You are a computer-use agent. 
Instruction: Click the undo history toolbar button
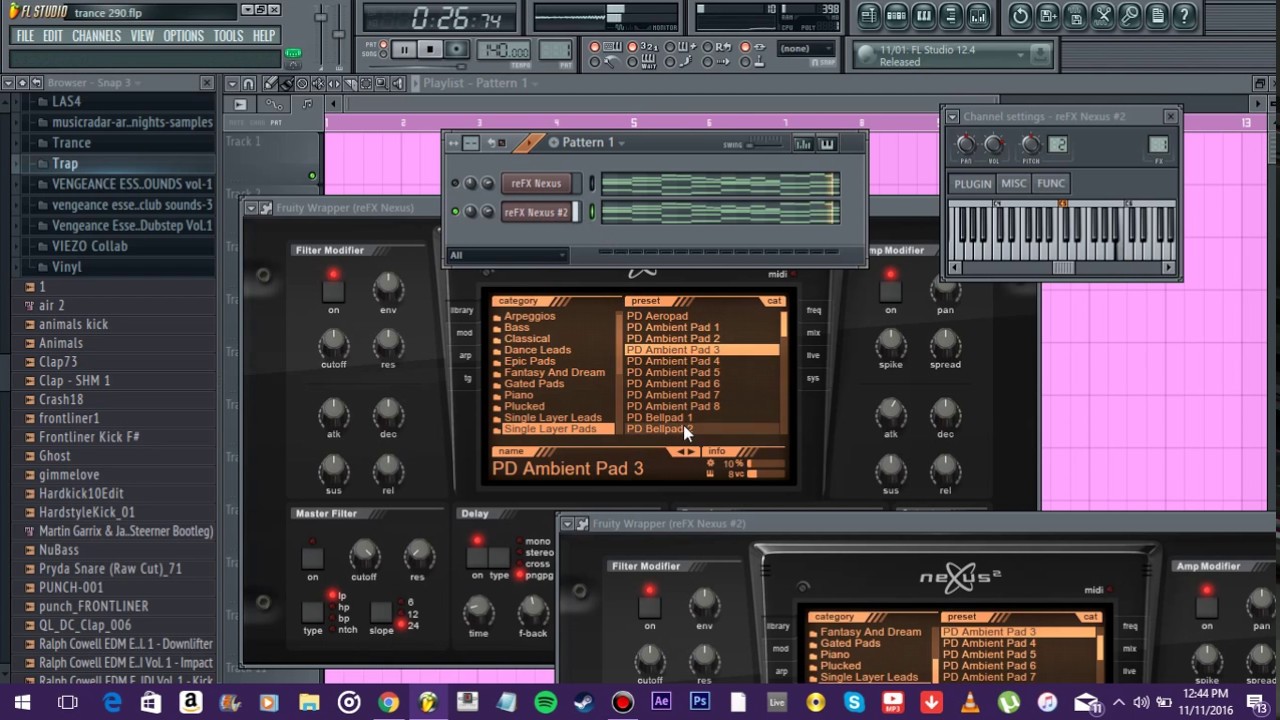[x=1020, y=15]
